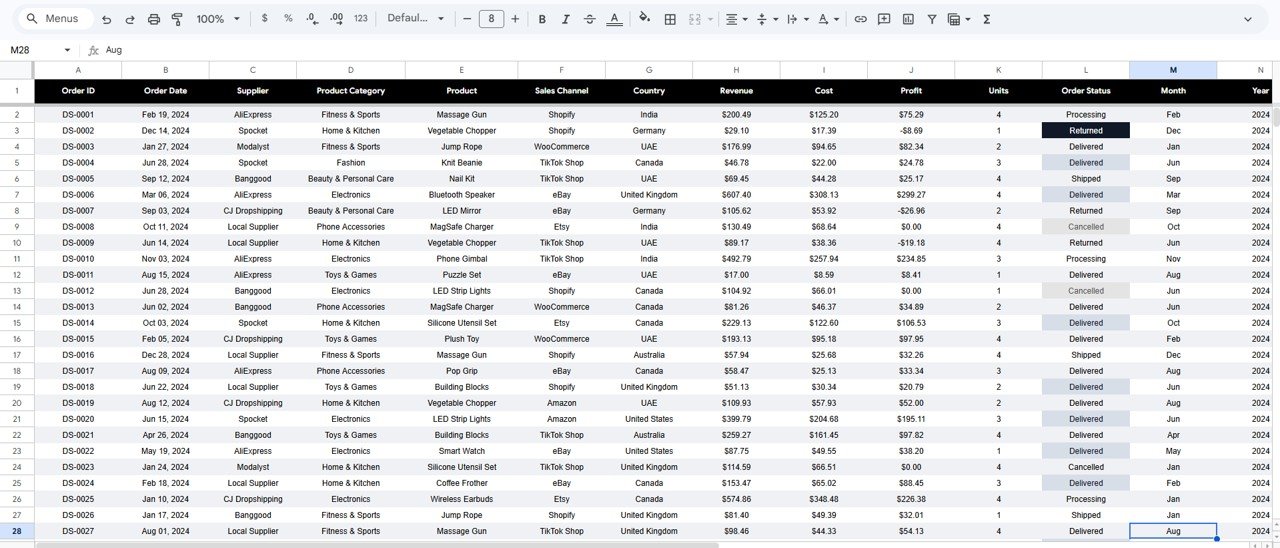Select the Wireless Earbuds cell
This screenshot has height=548, width=1280.
(461, 499)
